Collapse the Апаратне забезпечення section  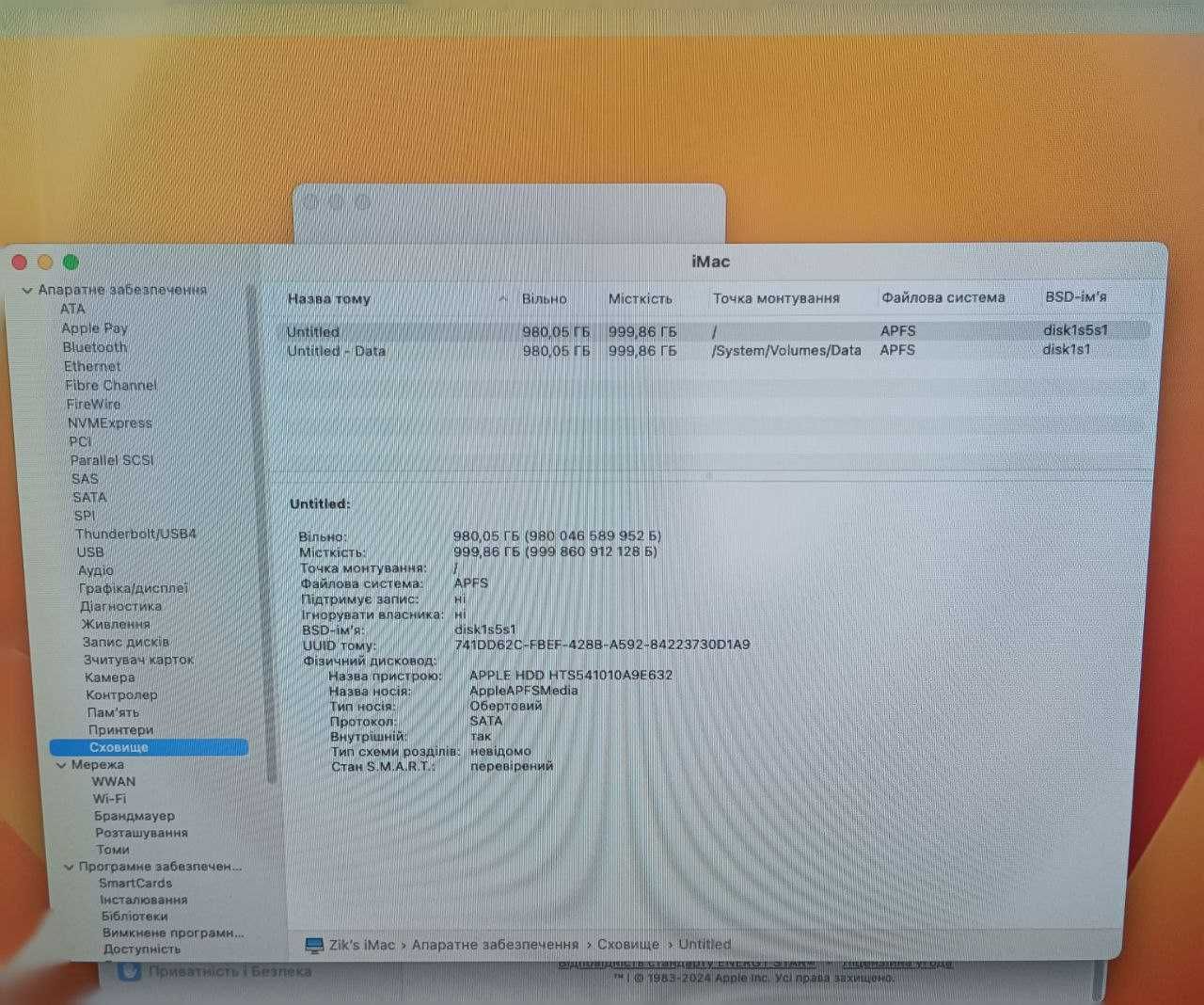pyautogui.click(x=27, y=291)
